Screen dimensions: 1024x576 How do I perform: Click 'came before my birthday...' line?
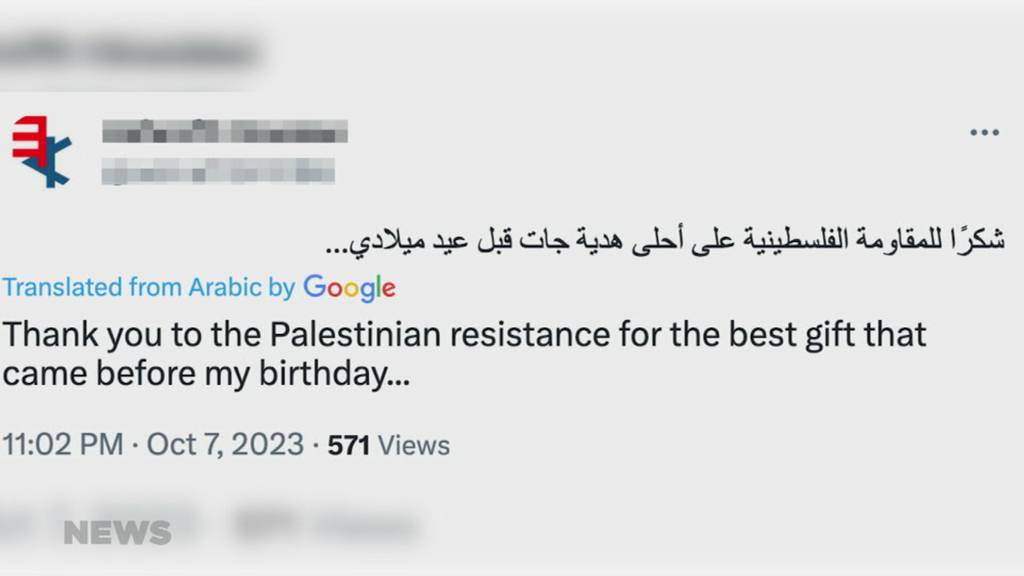coord(206,375)
